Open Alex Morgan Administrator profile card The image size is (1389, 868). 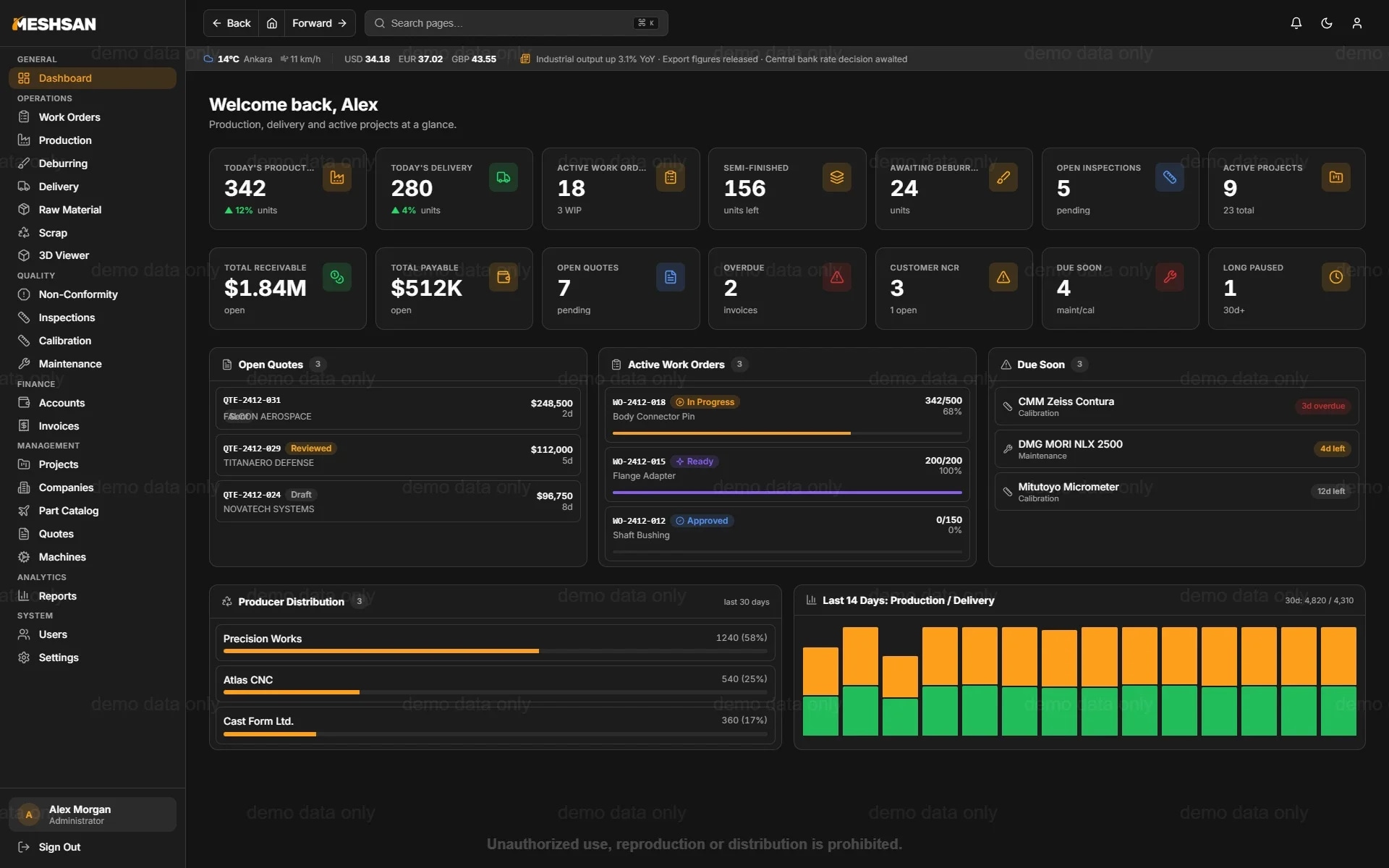93,814
